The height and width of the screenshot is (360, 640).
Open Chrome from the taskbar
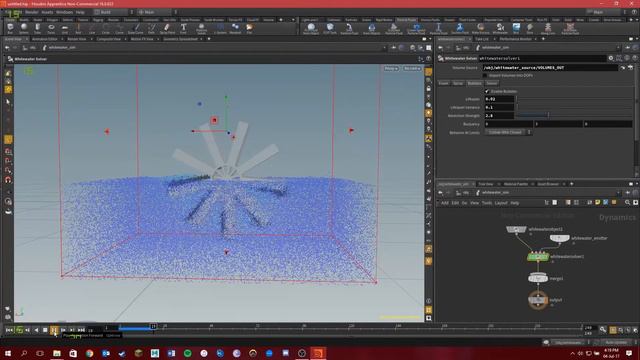89,353
